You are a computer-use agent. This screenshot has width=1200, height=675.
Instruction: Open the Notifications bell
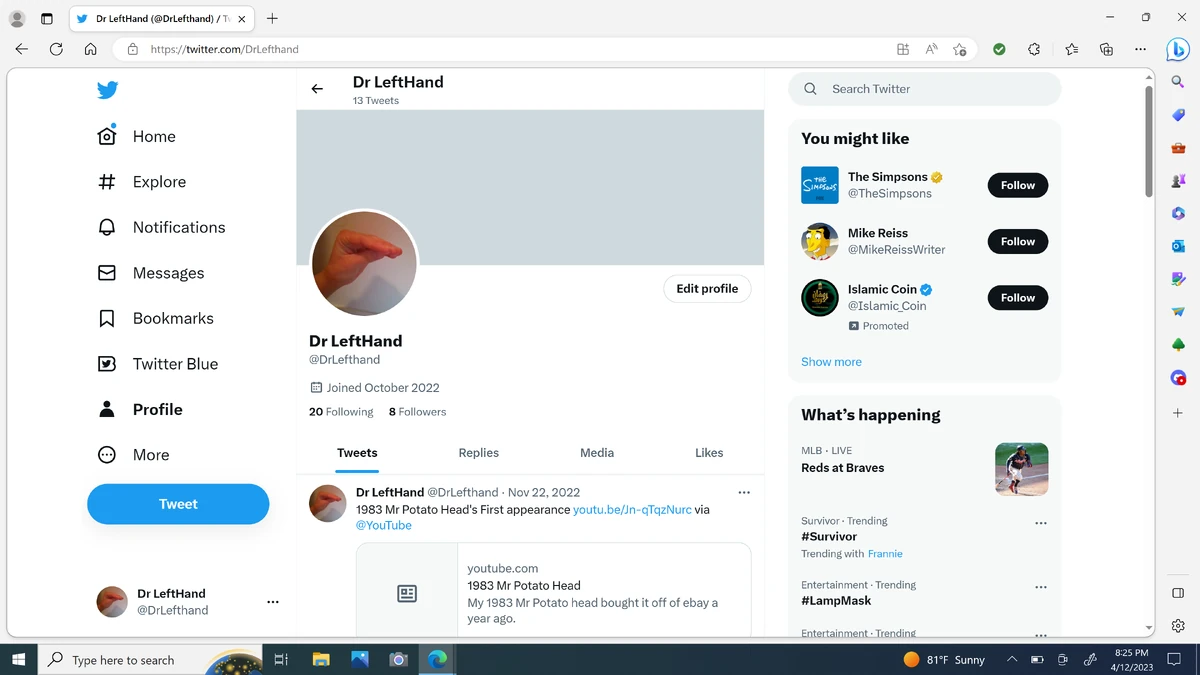(x=107, y=227)
